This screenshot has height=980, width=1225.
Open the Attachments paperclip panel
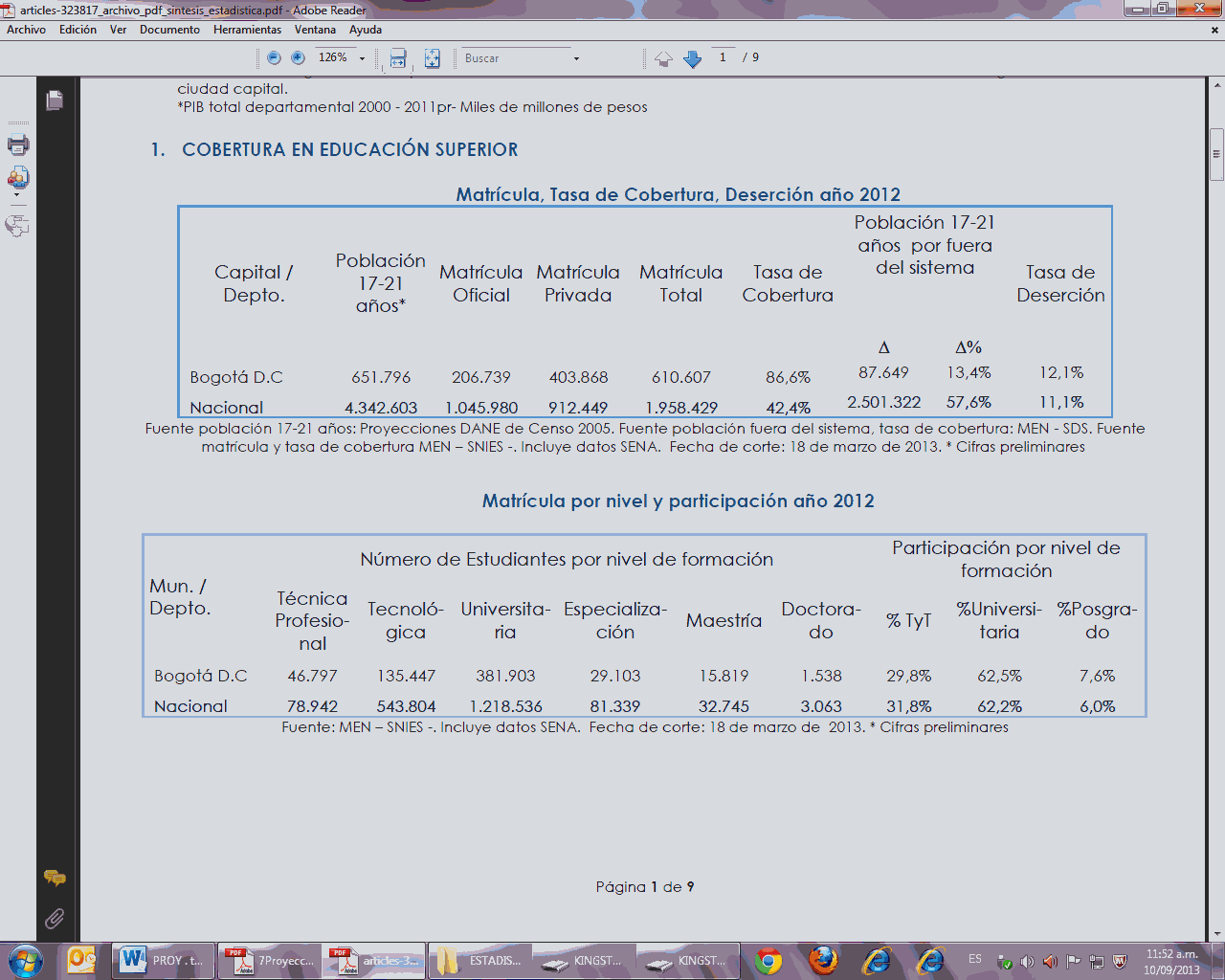[55, 919]
